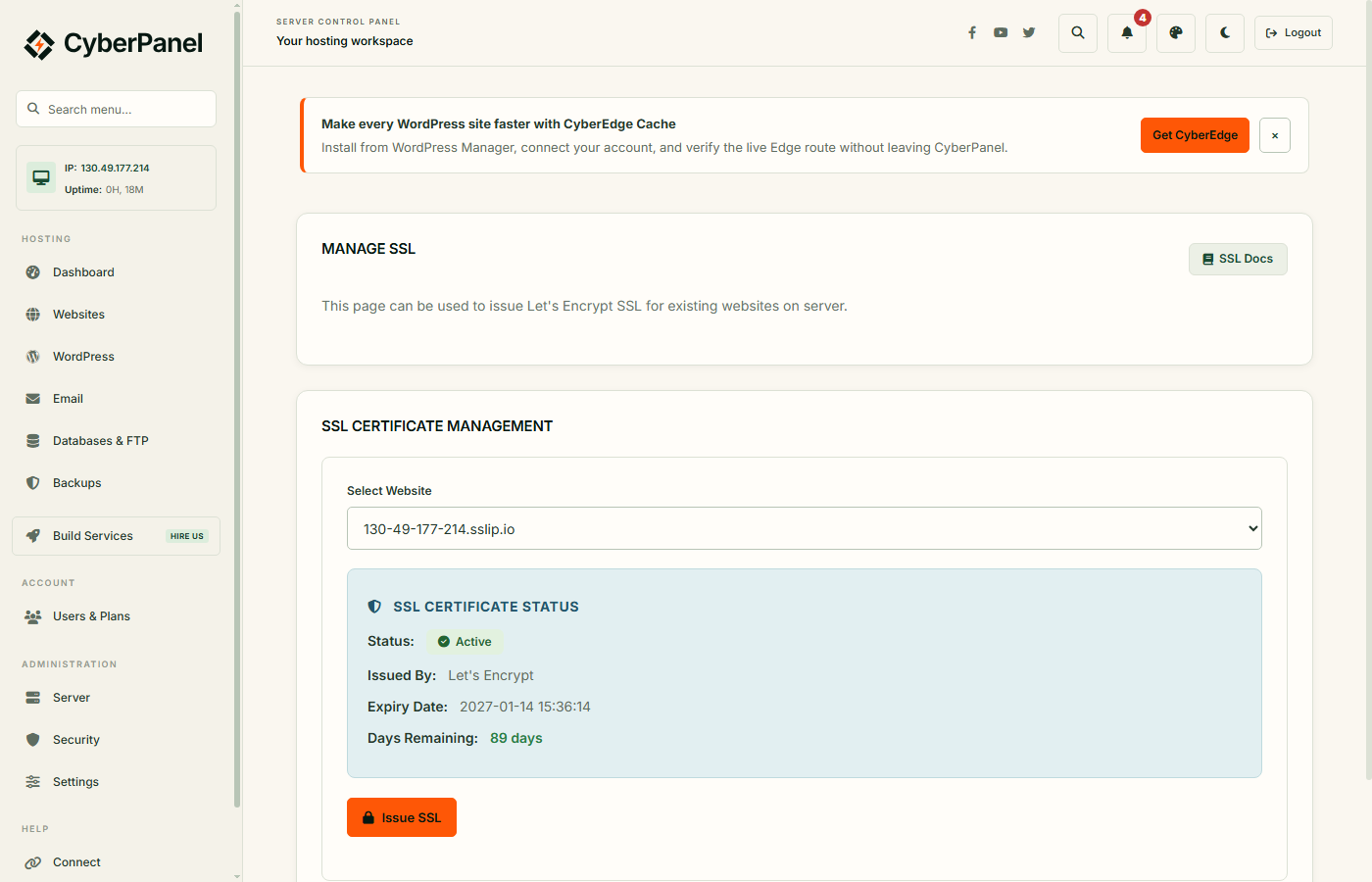Click the sidebar vertical scrollbar
The width and height of the screenshot is (1372, 882).
(237, 412)
